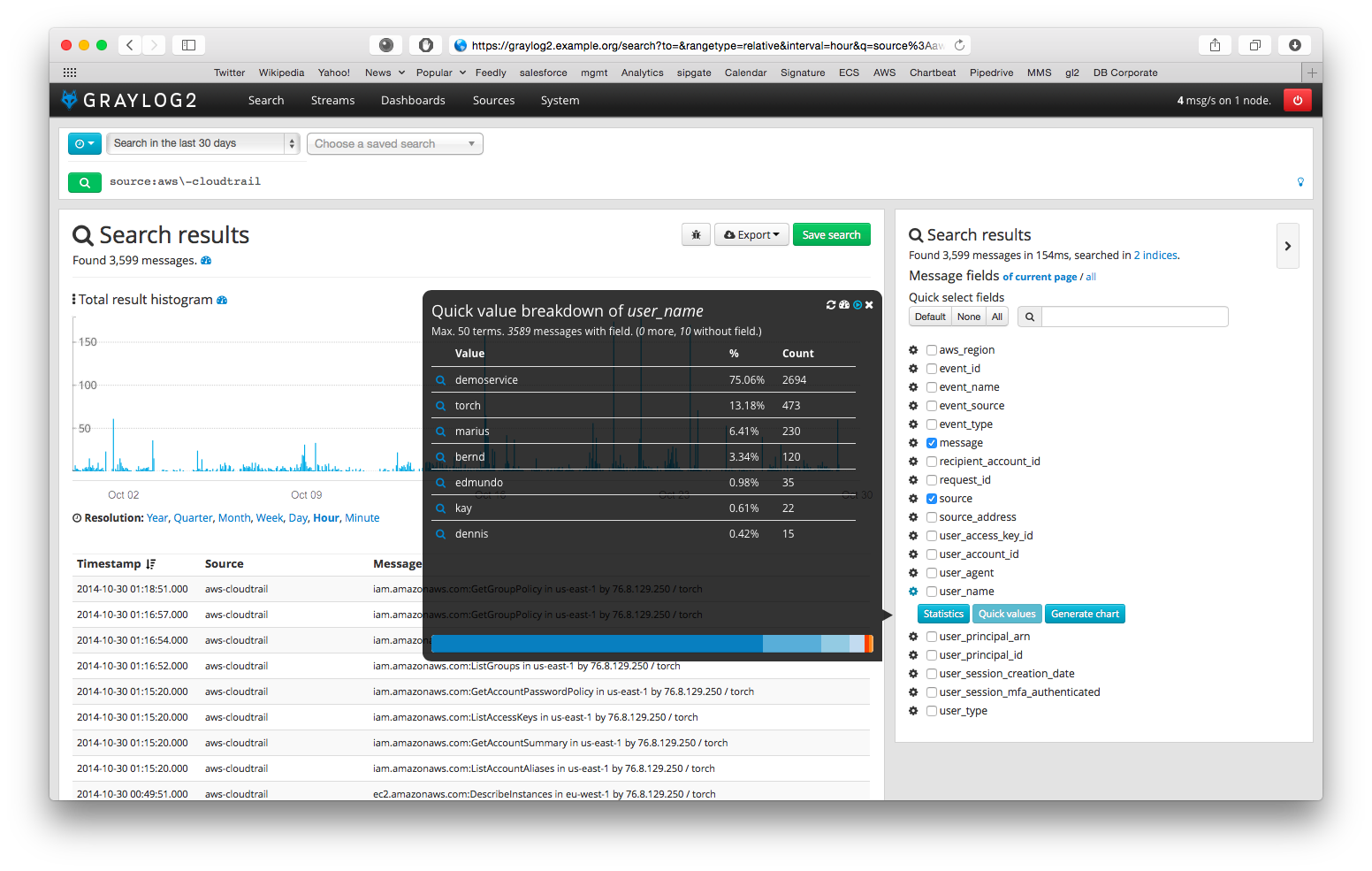Click the Statistics button for user_name
Image resolution: width=1372 pixels, height=871 pixels.
tap(943, 615)
